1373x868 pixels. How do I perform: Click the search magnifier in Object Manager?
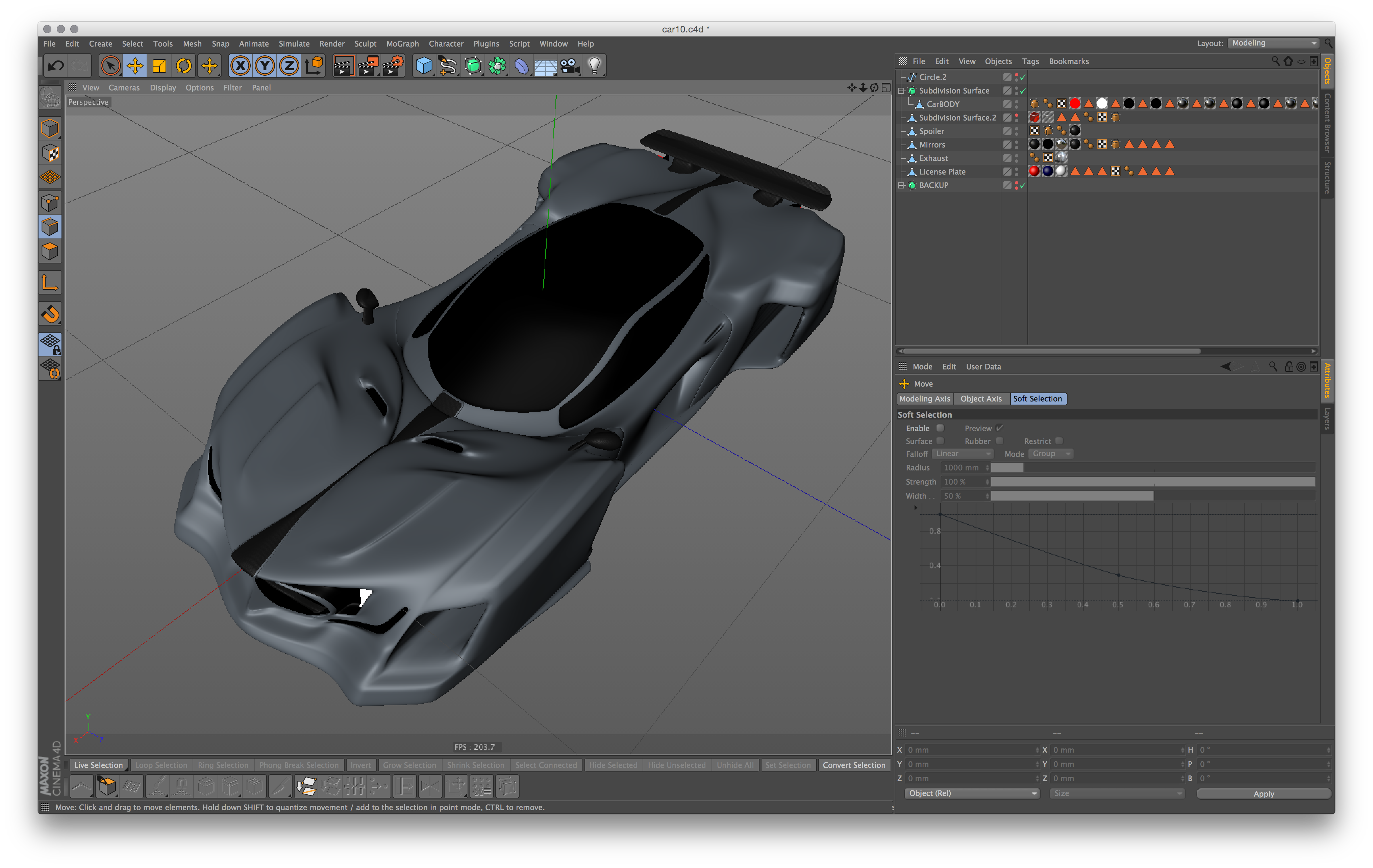[1275, 61]
